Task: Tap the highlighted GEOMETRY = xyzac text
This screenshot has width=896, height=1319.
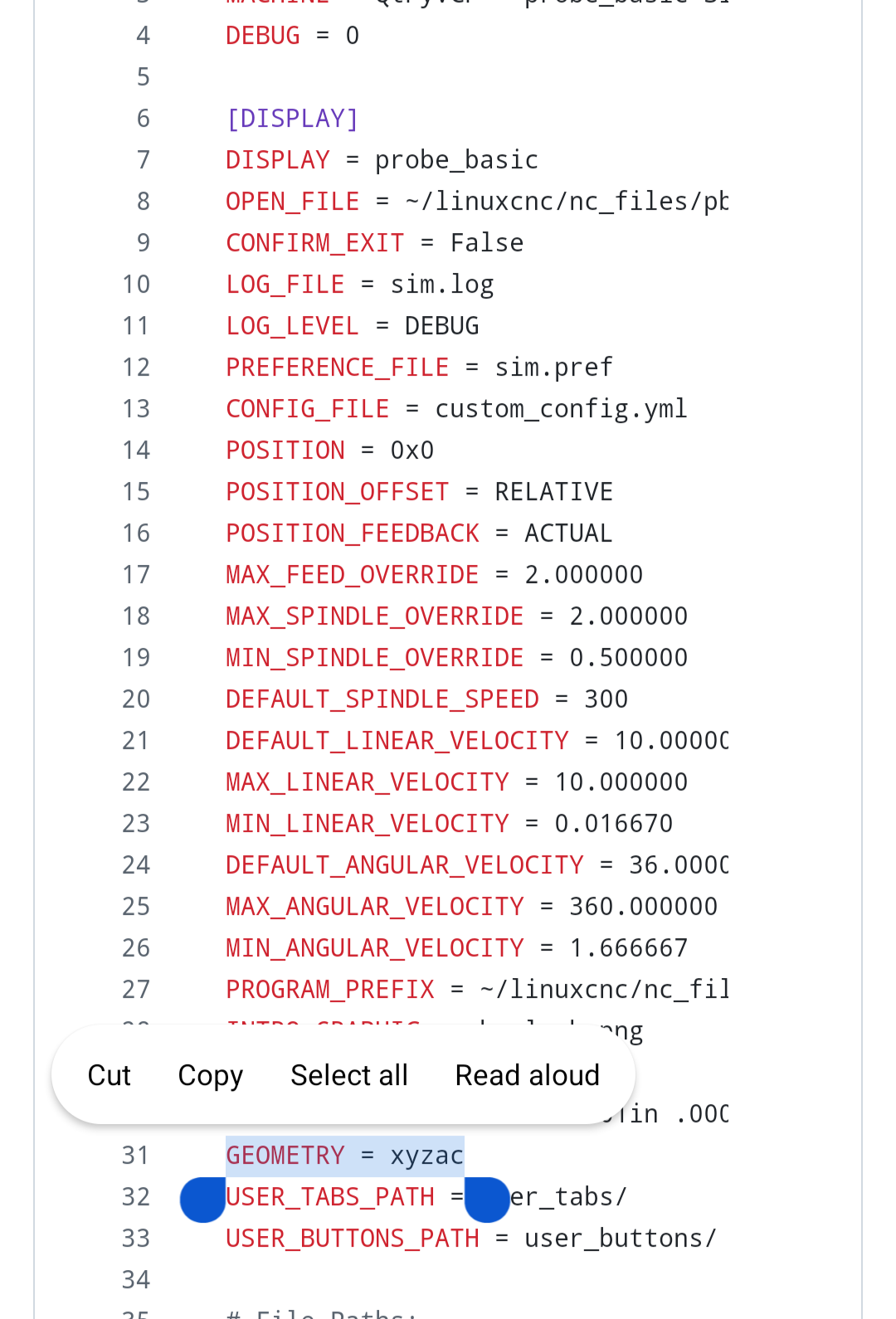Action: (344, 1156)
